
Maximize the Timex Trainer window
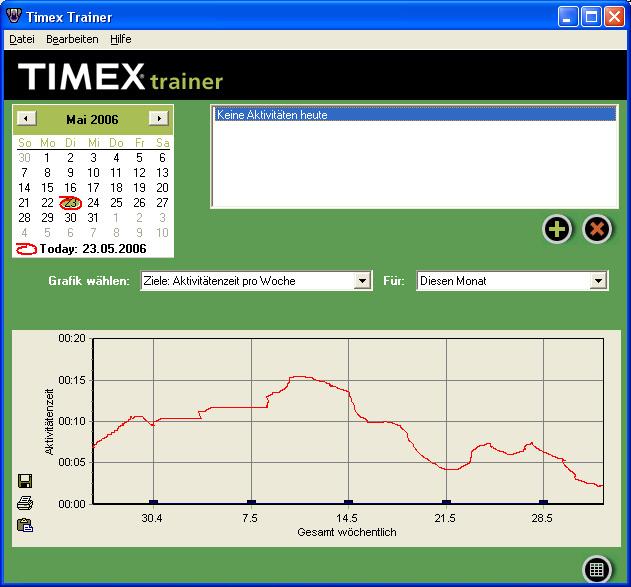[x=591, y=17]
